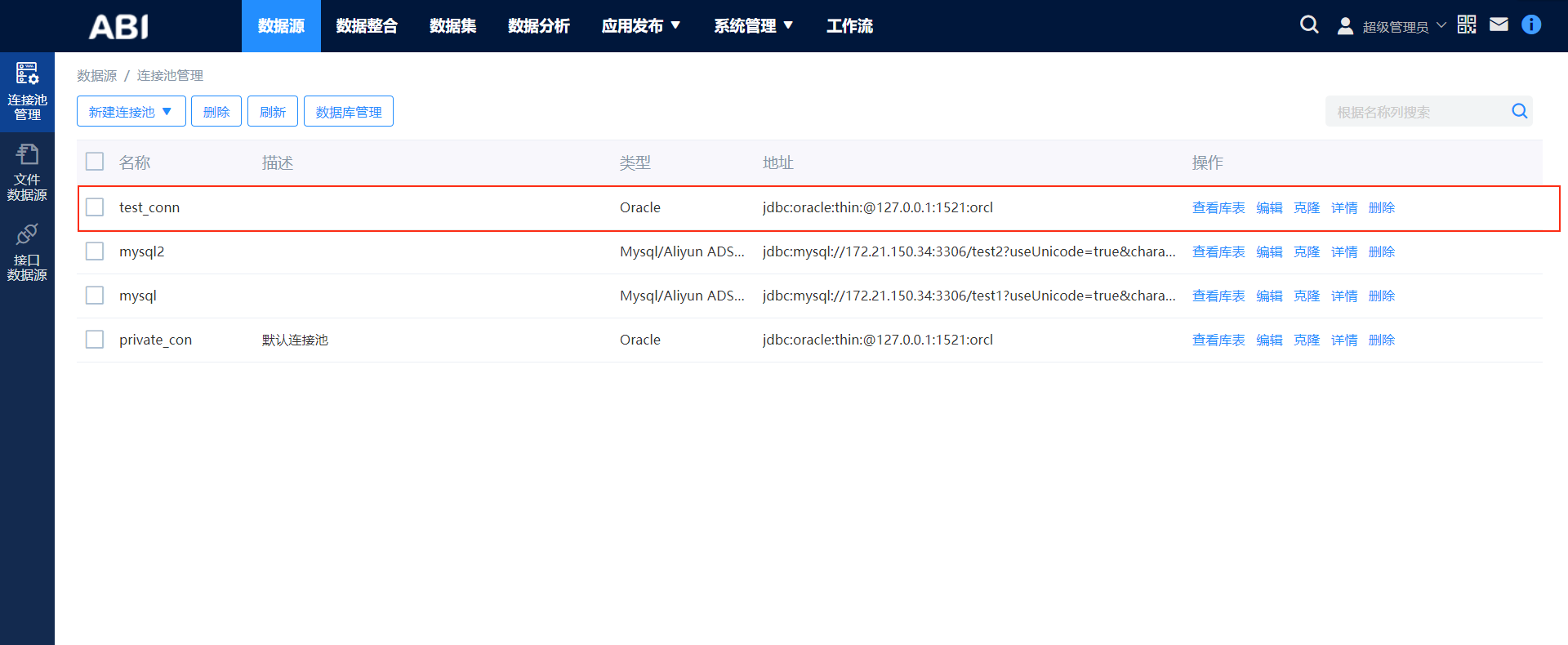Click 编辑 for private_con
The width and height of the screenshot is (1568, 645).
[x=1269, y=340]
